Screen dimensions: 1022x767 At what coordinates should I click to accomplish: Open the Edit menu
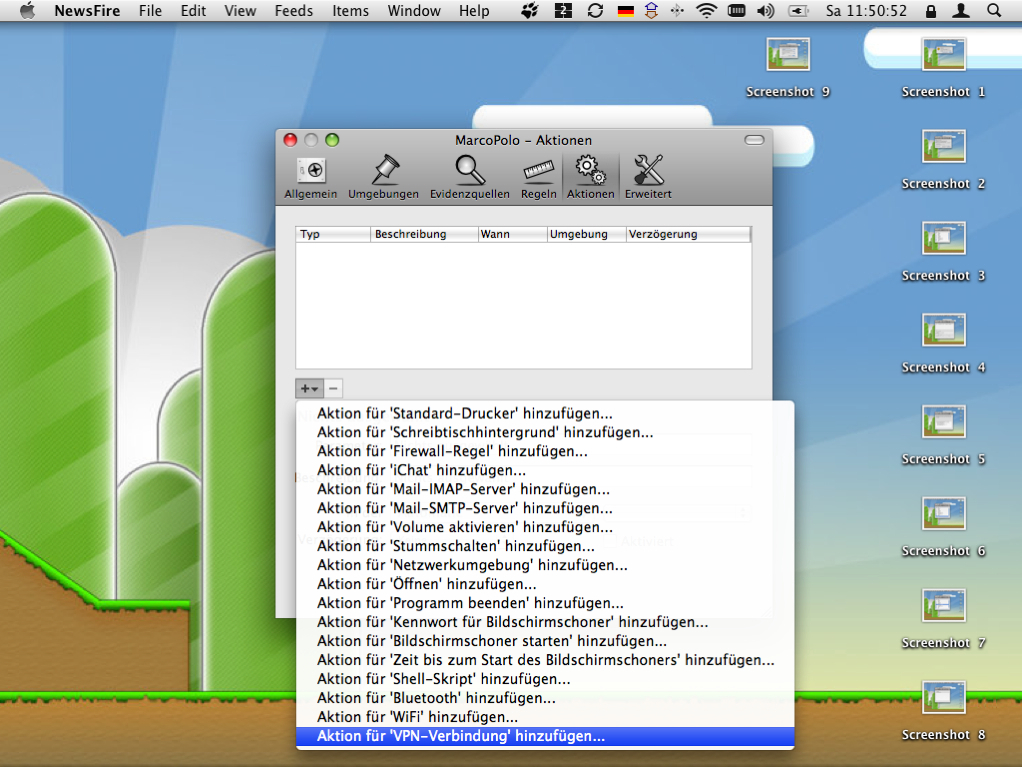pyautogui.click(x=194, y=10)
